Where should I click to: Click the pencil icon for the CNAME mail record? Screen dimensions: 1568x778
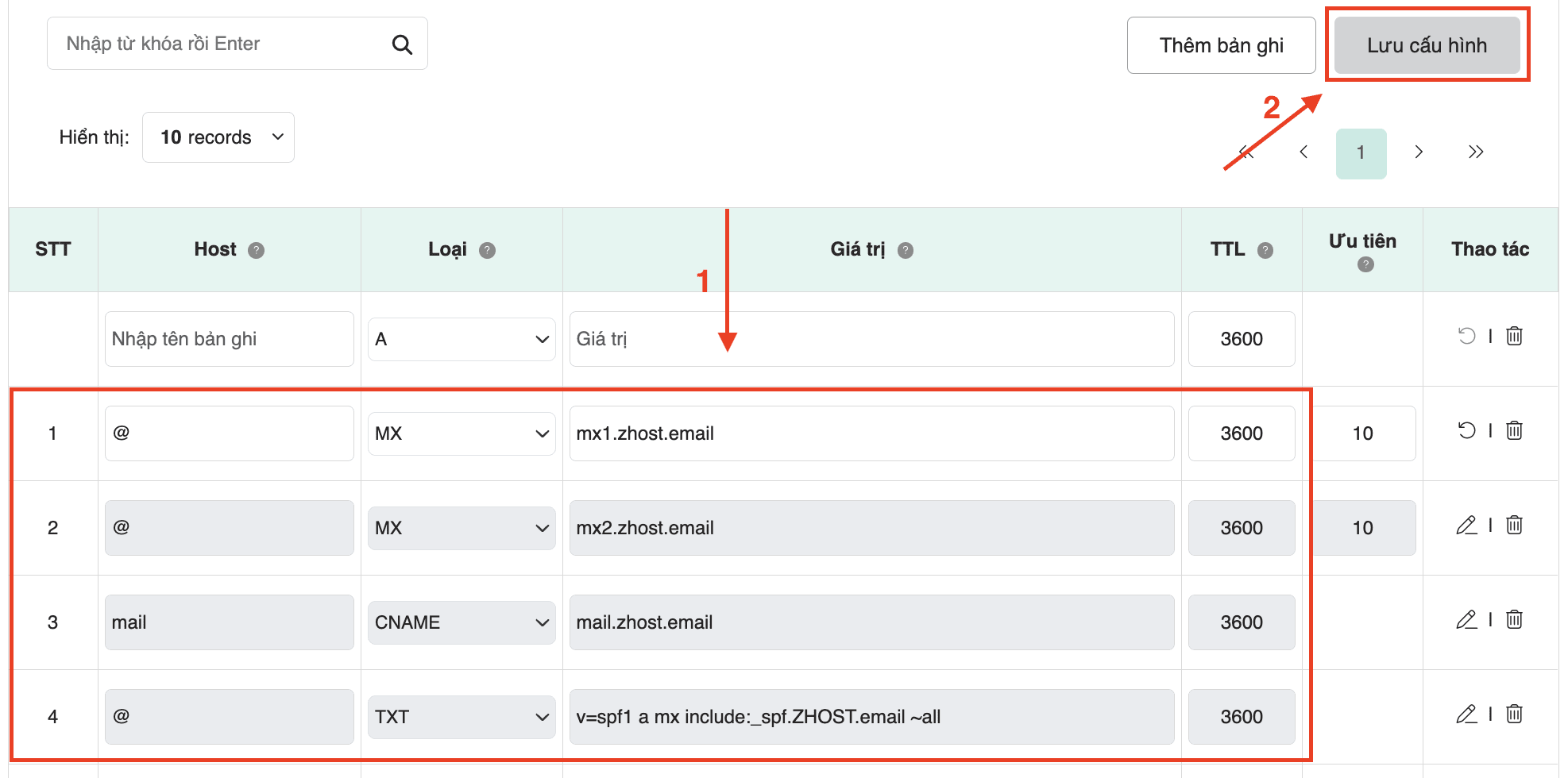click(x=1467, y=620)
